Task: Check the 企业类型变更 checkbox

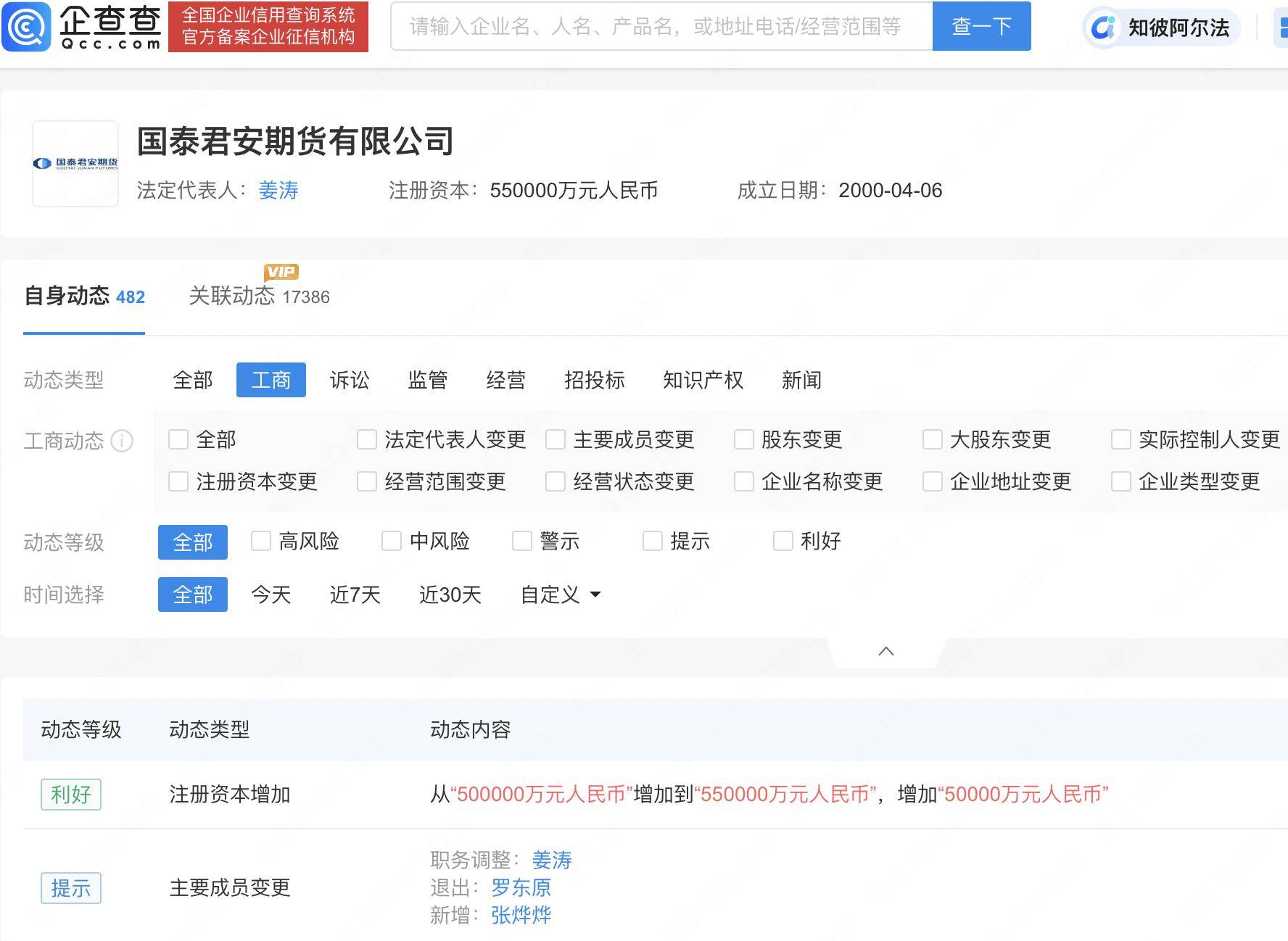Action: click(1121, 481)
